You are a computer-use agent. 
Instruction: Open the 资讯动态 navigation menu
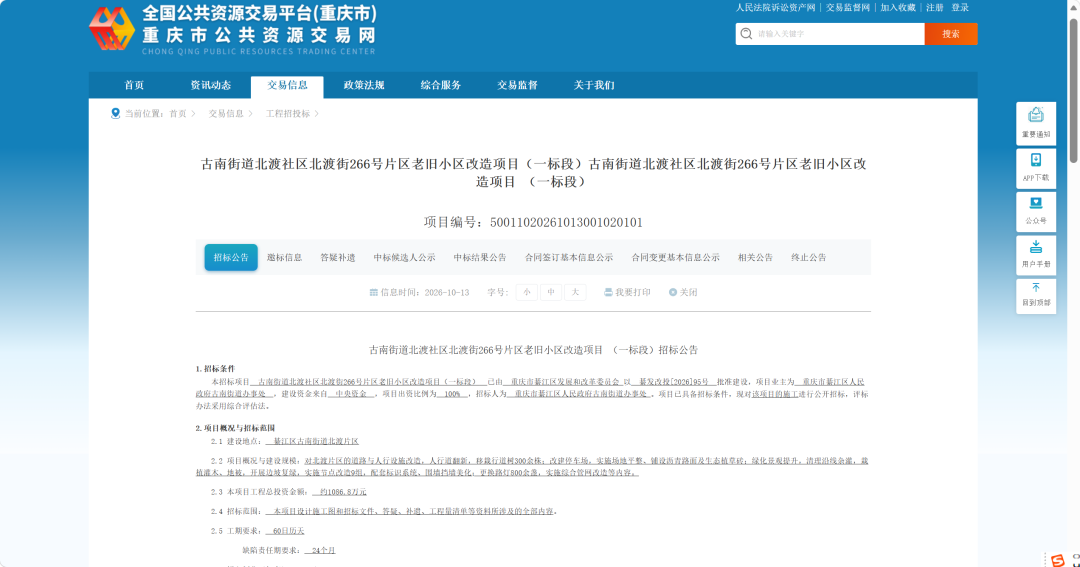(211, 85)
